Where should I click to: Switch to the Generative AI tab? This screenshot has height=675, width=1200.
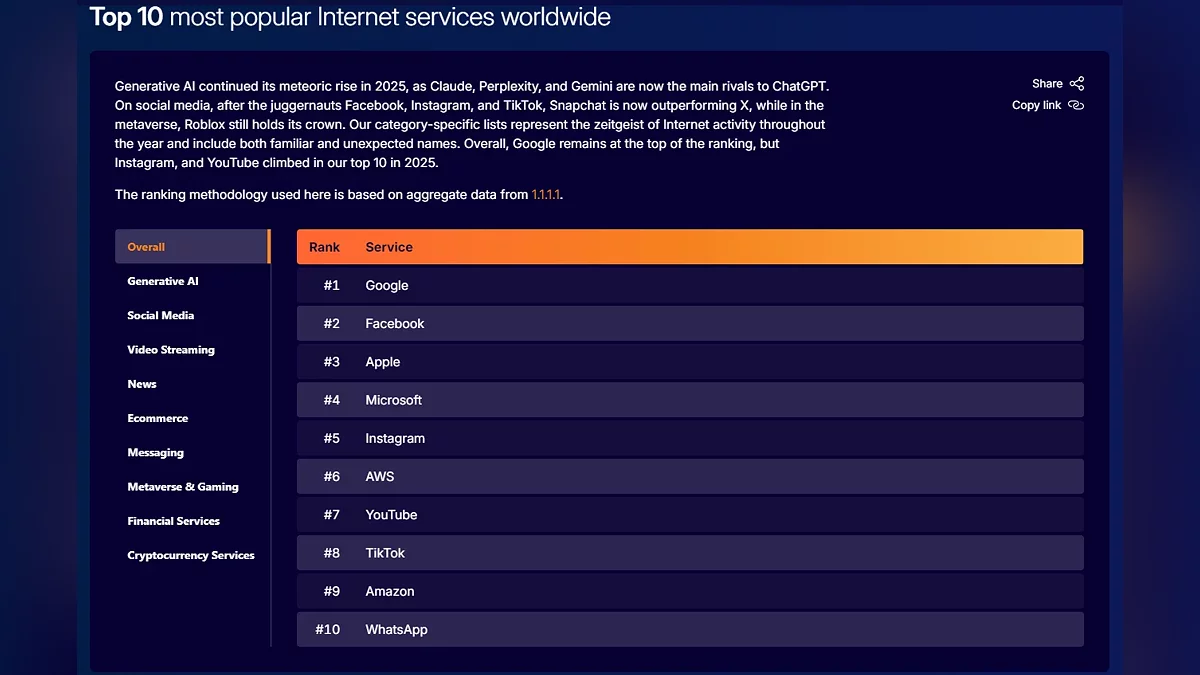pyautogui.click(x=163, y=281)
